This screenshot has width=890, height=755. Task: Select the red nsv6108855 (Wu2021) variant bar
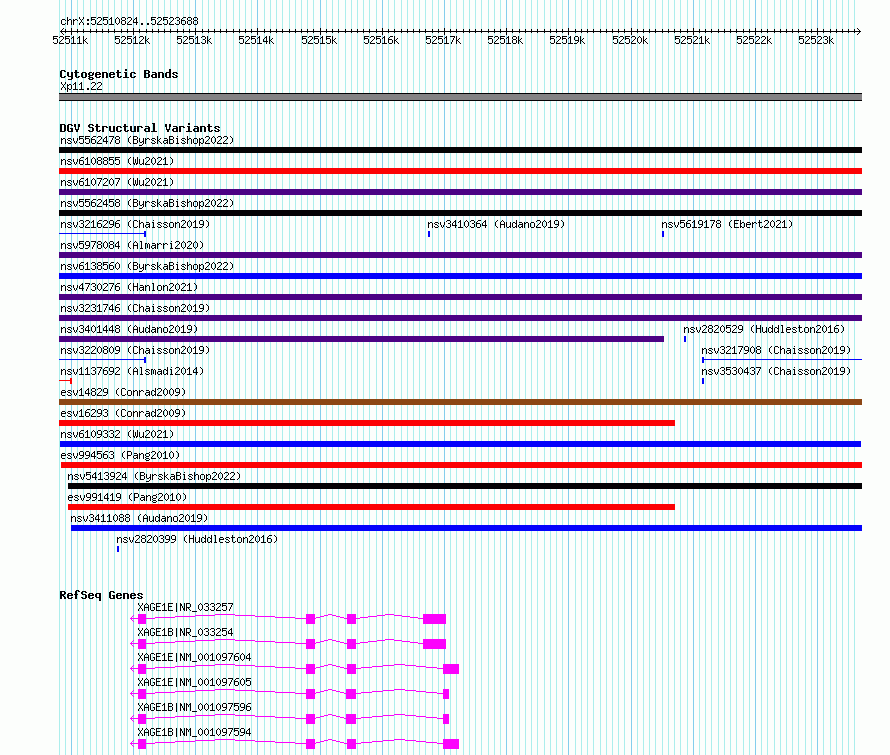[x=460, y=171]
